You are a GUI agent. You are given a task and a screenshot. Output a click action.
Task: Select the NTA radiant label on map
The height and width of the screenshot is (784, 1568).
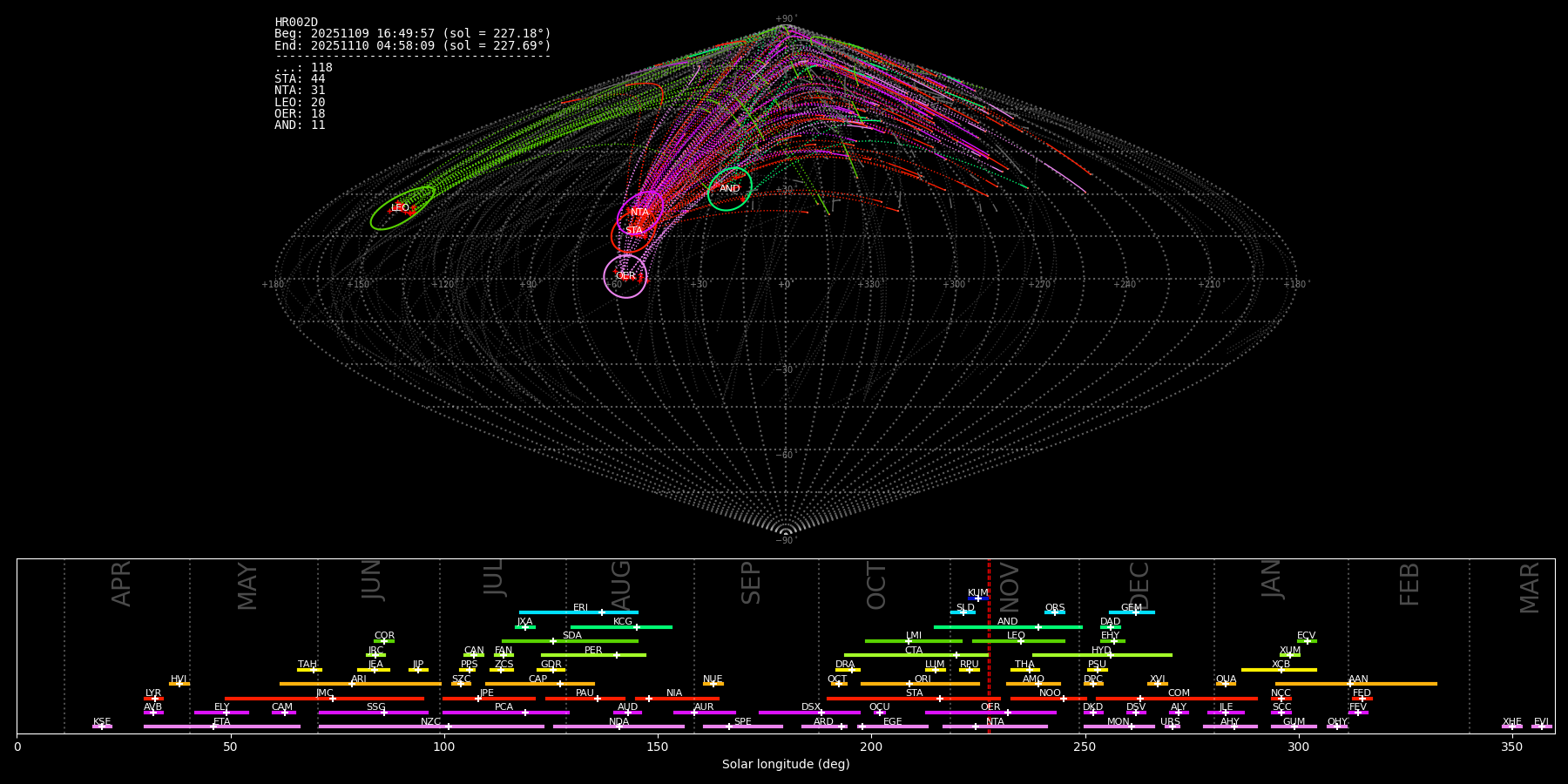coord(639,212)
